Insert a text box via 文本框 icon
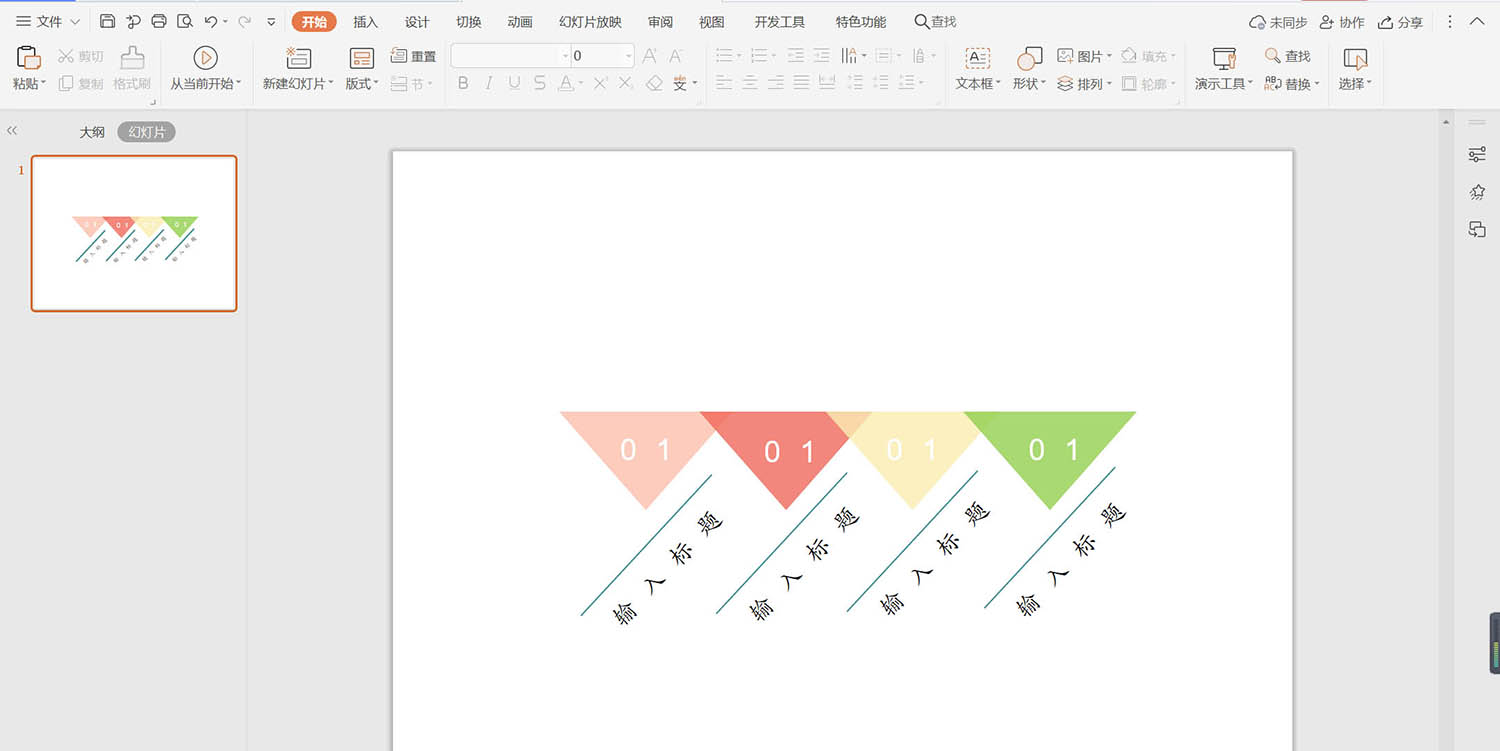 [978, 58]
